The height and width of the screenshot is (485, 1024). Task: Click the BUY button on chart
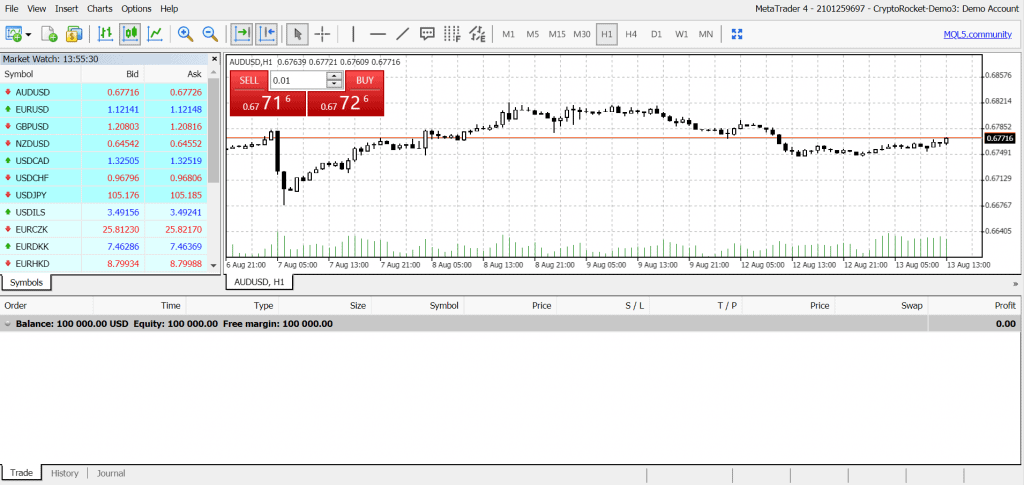(365, 80)
